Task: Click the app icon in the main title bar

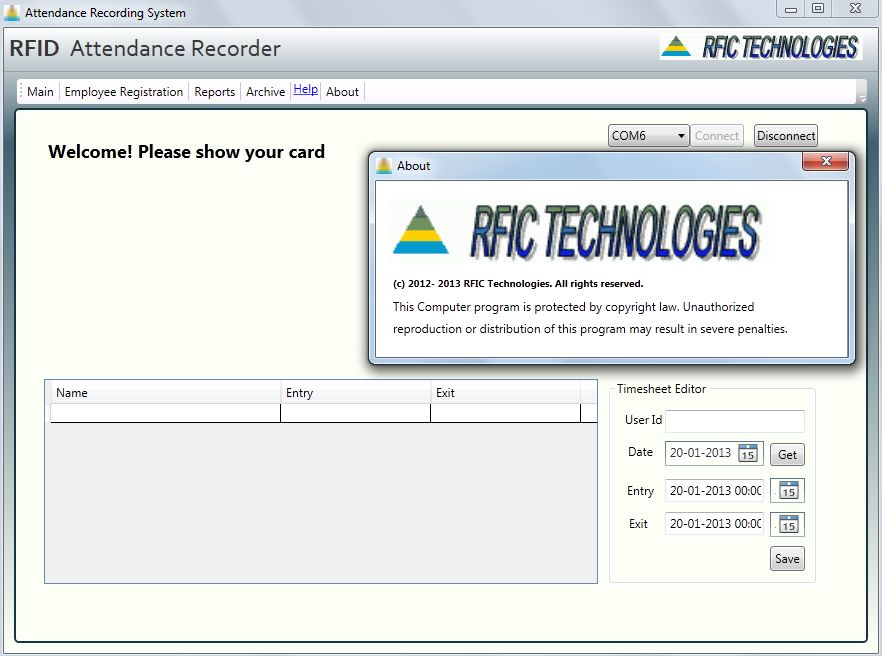Action: [11, 12]
